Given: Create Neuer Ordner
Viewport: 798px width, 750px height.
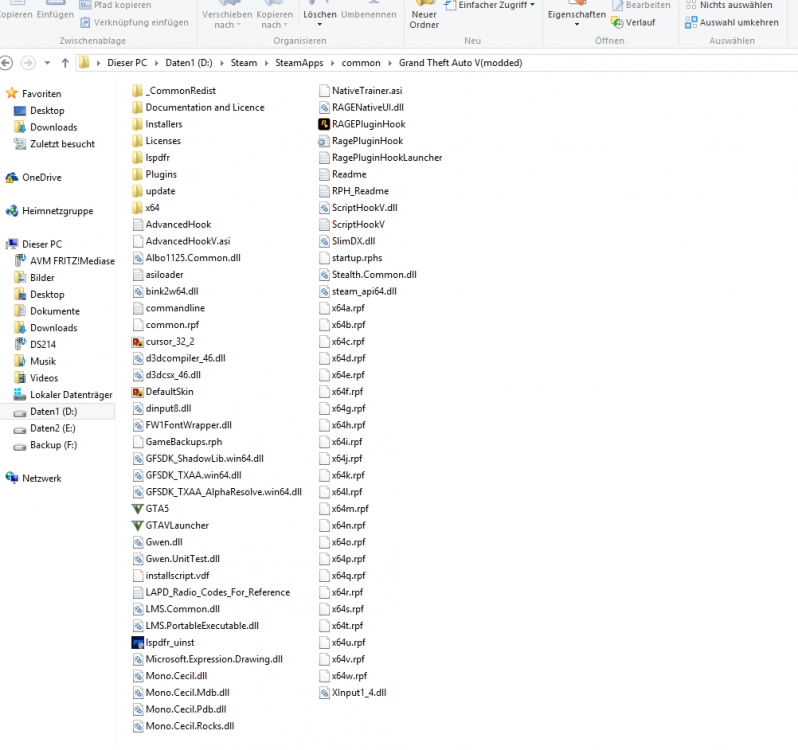Looking at the screenshot, I should pos(424,15).
